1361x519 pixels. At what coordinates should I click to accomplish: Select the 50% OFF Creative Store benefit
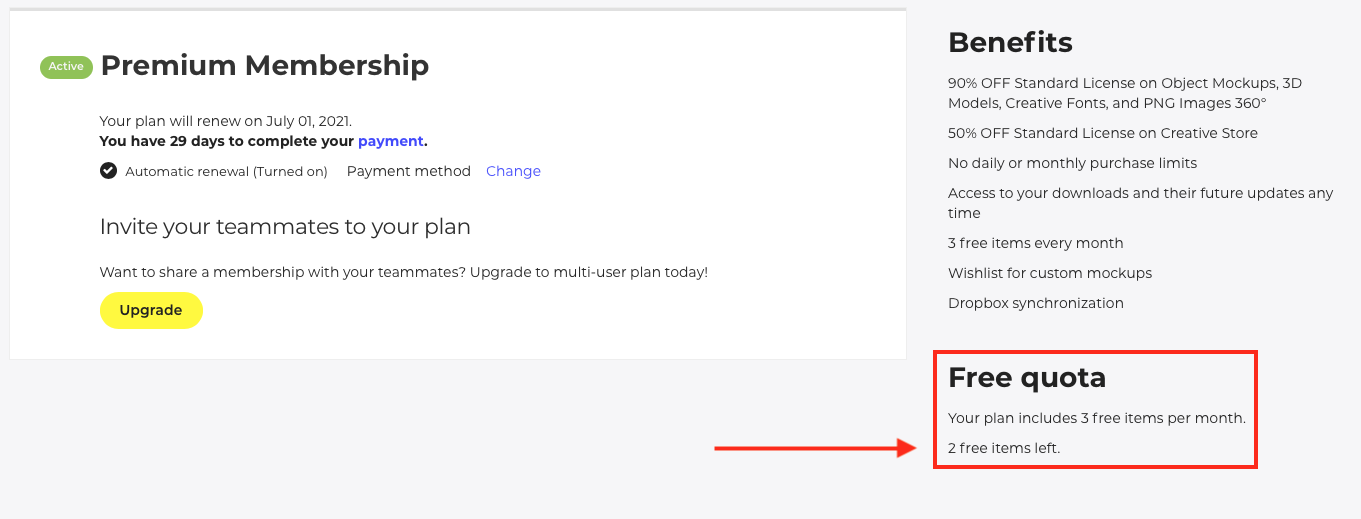1103,133
